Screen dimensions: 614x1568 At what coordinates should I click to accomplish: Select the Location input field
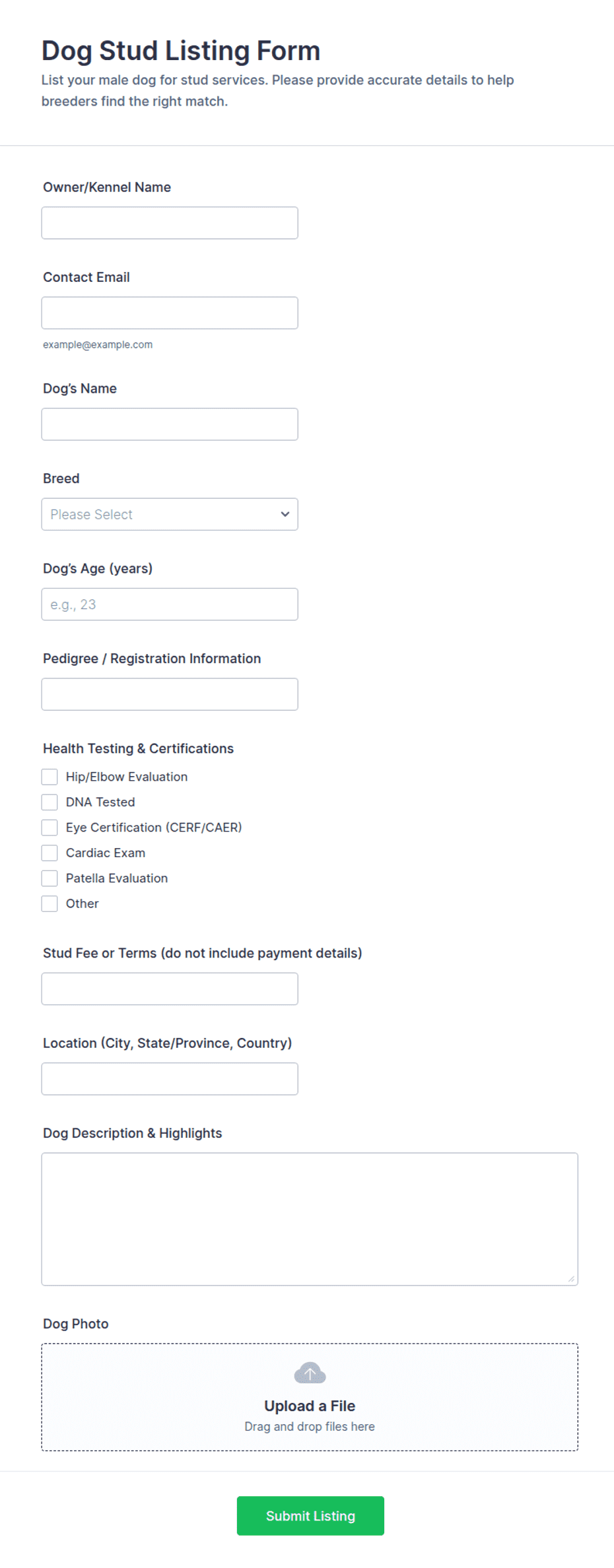click(170, 1079)
